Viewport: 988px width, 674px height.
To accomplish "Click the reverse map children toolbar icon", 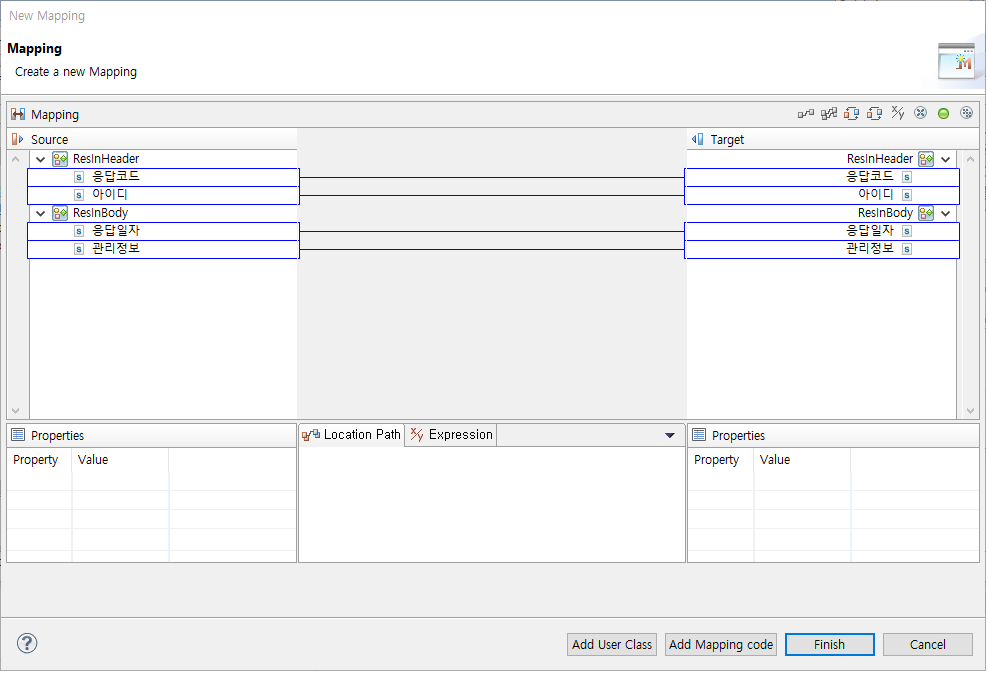I will (x=874, y=113).
